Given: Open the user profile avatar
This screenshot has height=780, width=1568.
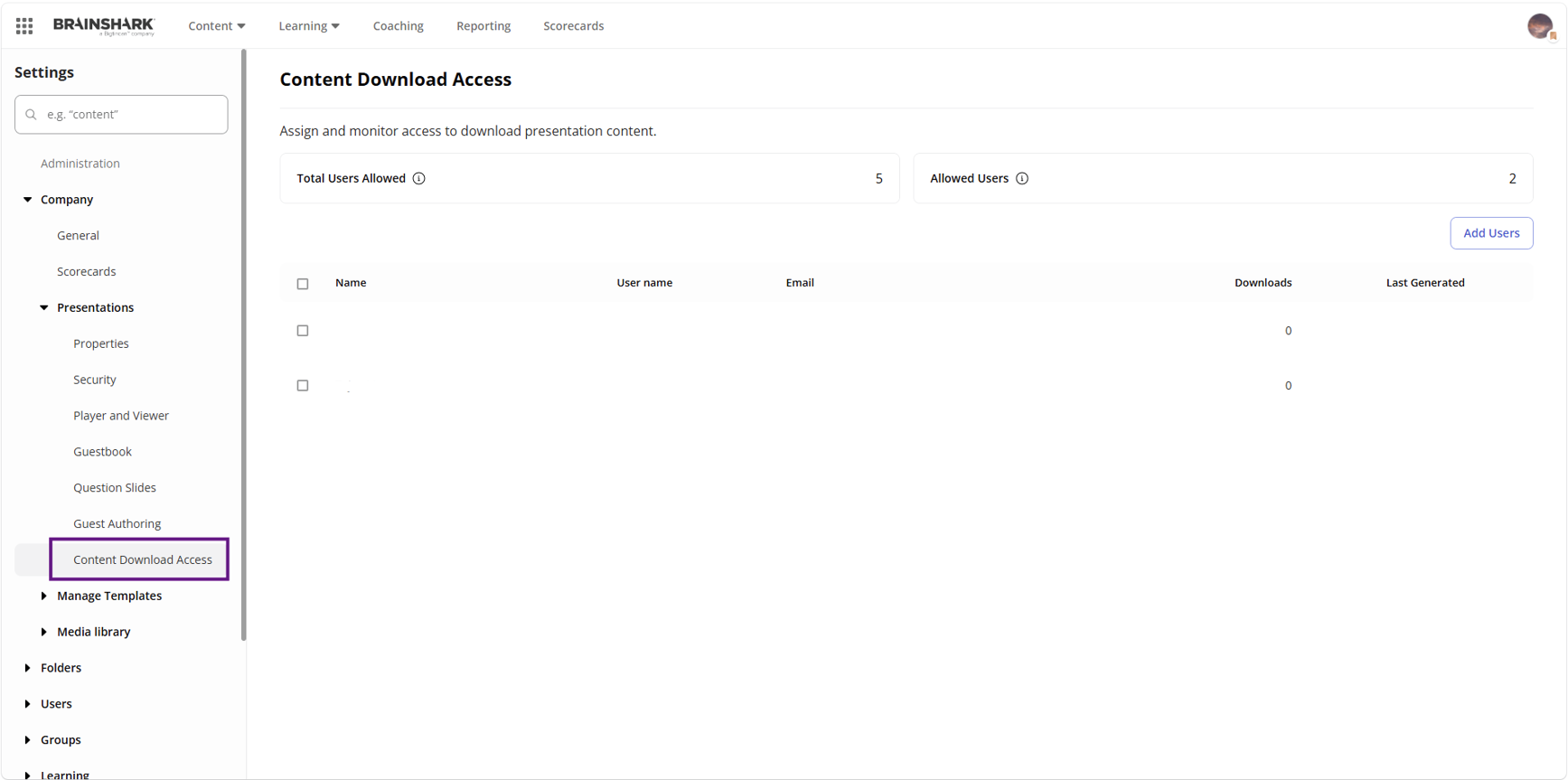Looking at the screenshot, I should [x=1540, y=26].
